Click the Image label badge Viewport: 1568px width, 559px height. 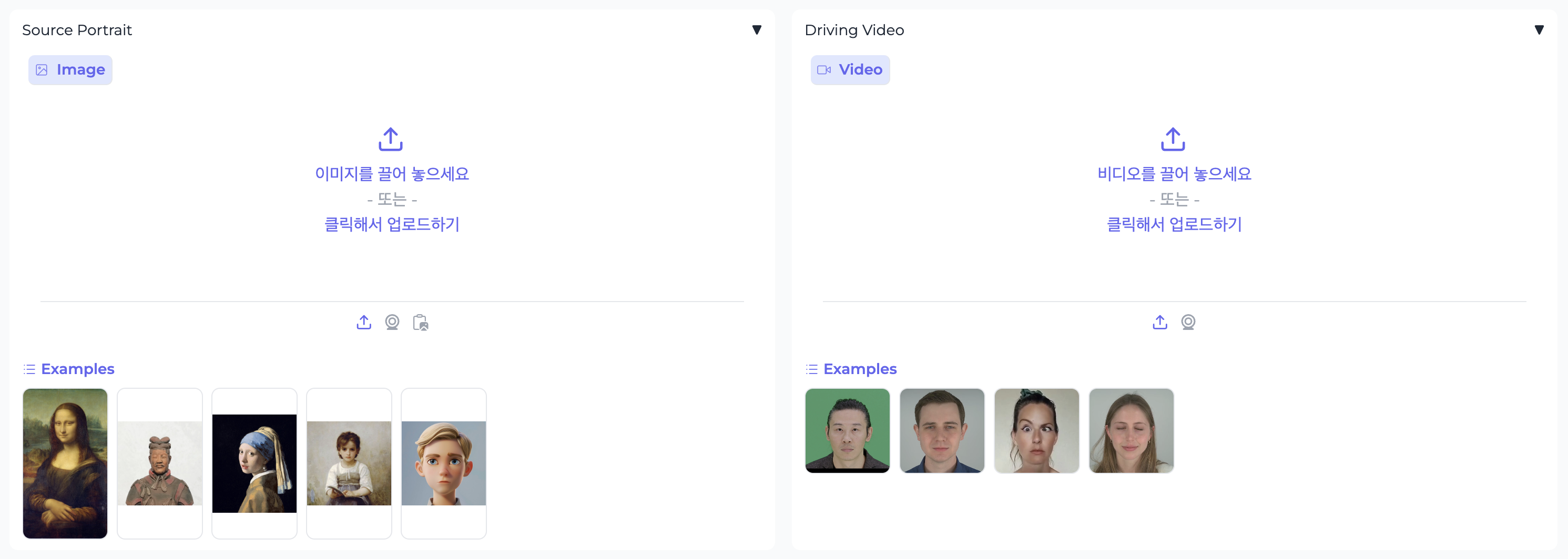coord(70,70)
